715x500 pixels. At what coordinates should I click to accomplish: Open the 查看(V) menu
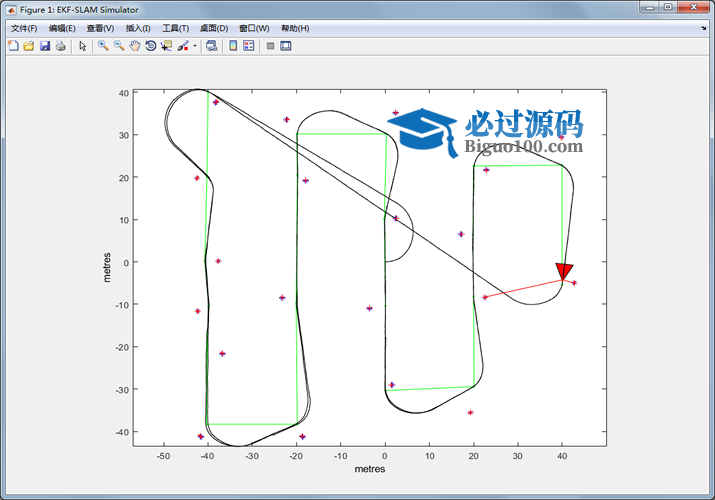point(100,28)
